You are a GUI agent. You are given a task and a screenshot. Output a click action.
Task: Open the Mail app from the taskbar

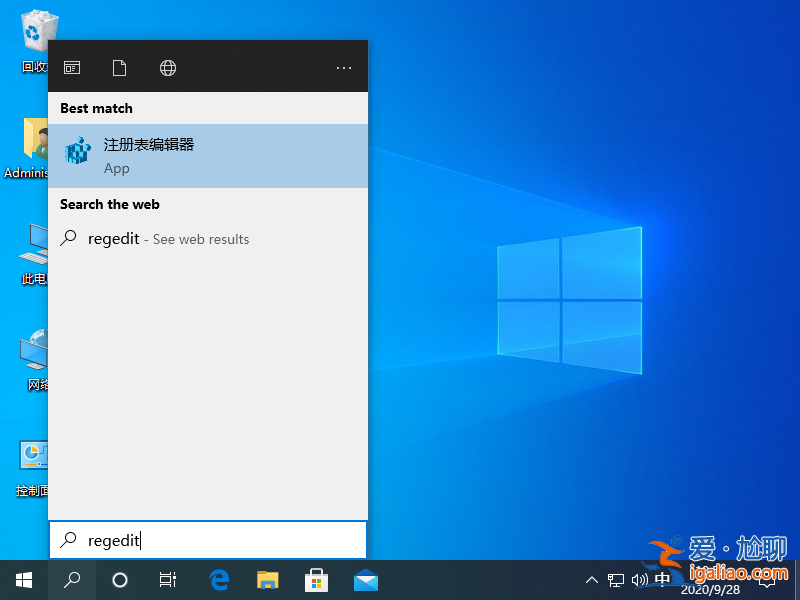[365, 580]
